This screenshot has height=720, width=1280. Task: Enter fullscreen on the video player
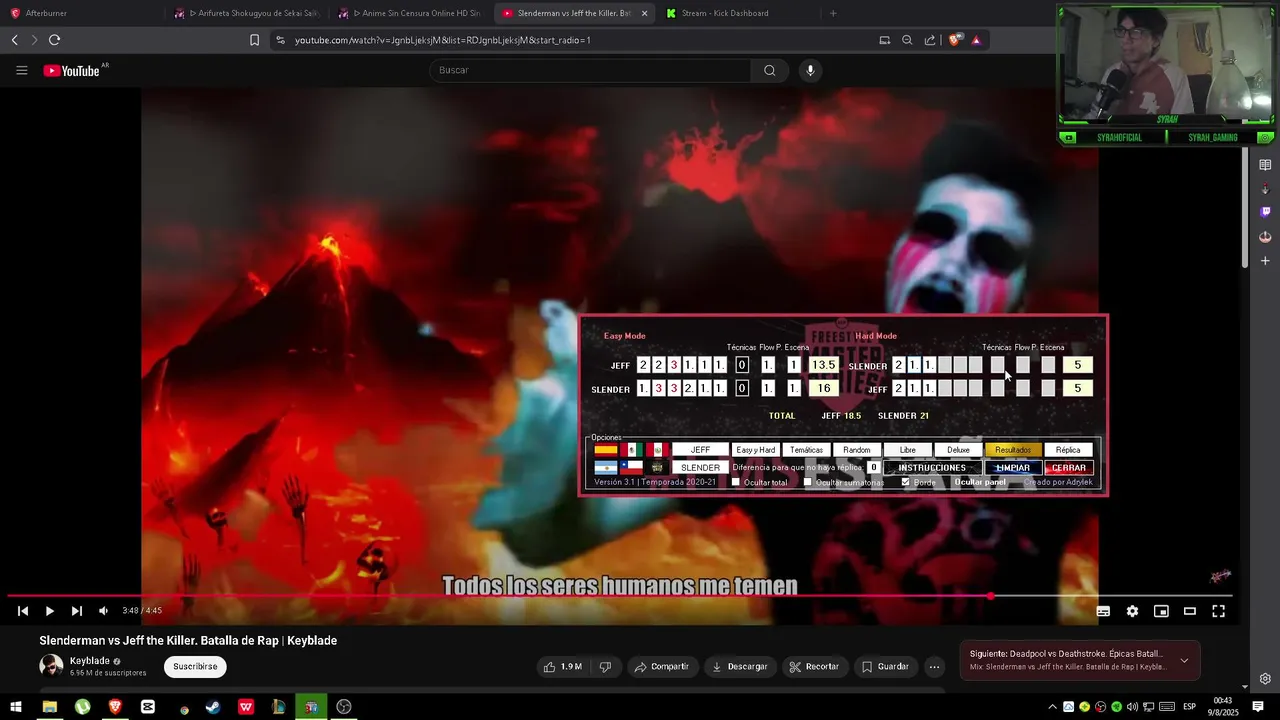coord(1219,611)
